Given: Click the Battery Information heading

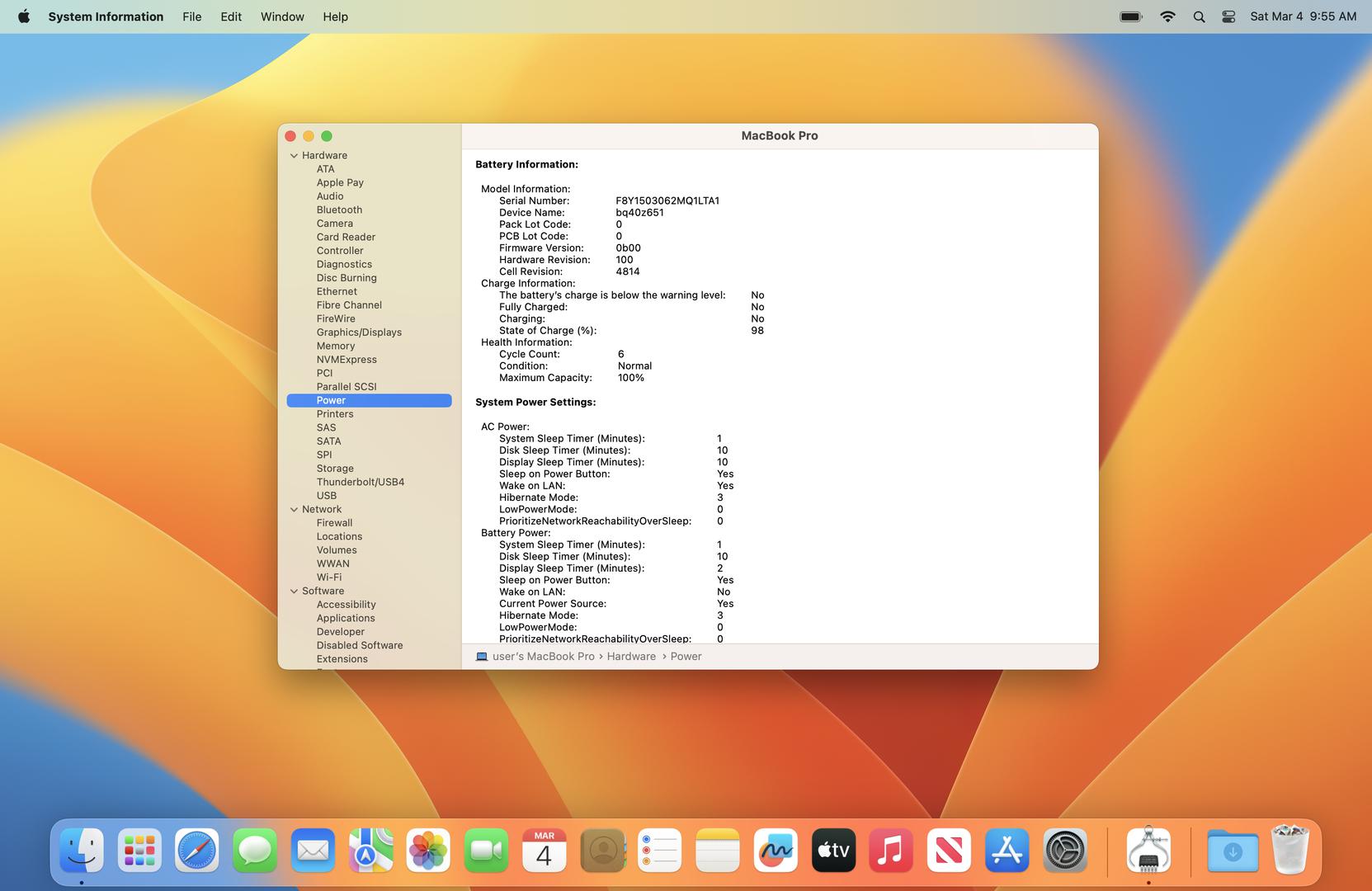Looking at the screenshot, I should point(526,165).
